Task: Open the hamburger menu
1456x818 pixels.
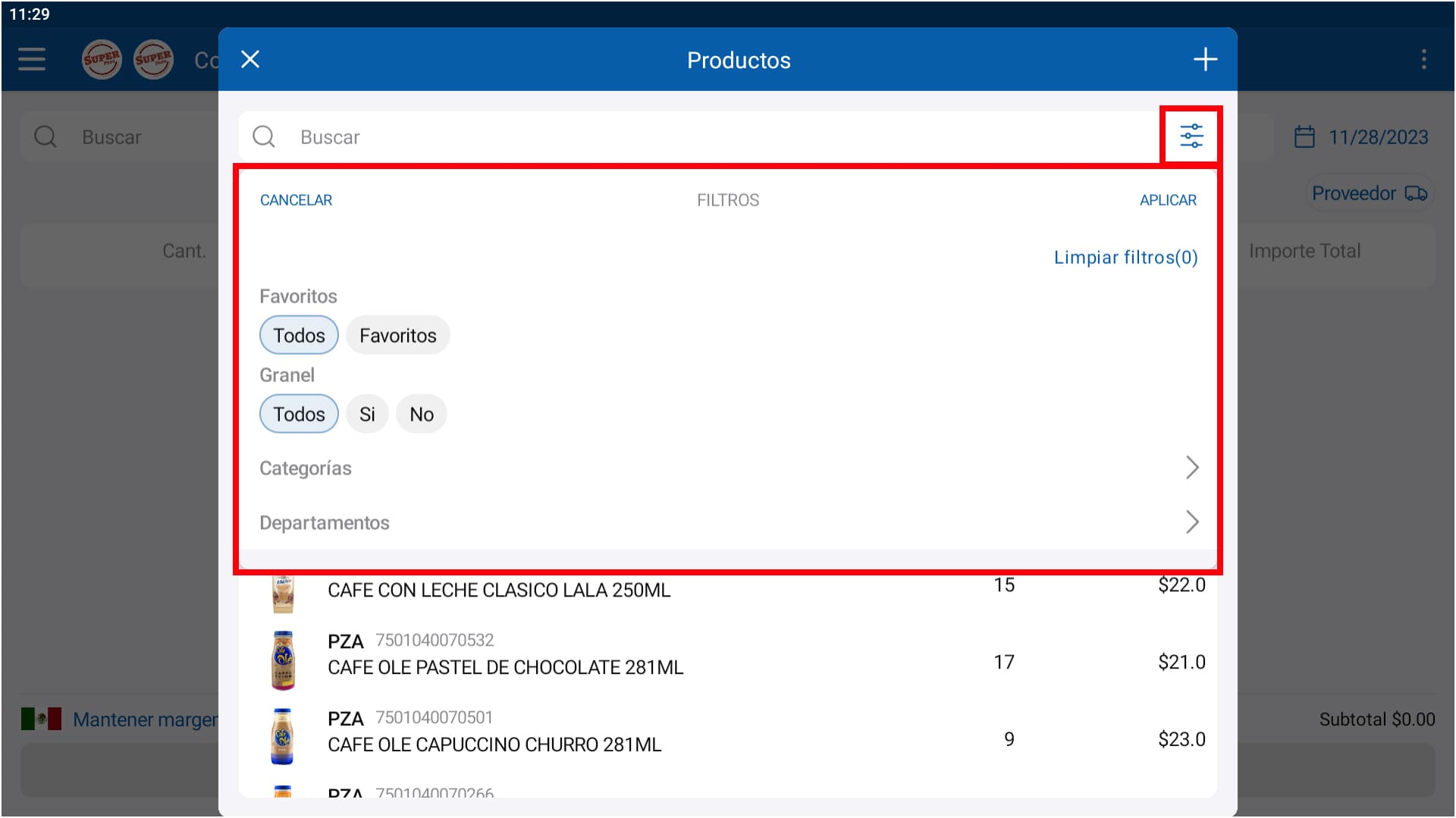Action: pos(32,59)
